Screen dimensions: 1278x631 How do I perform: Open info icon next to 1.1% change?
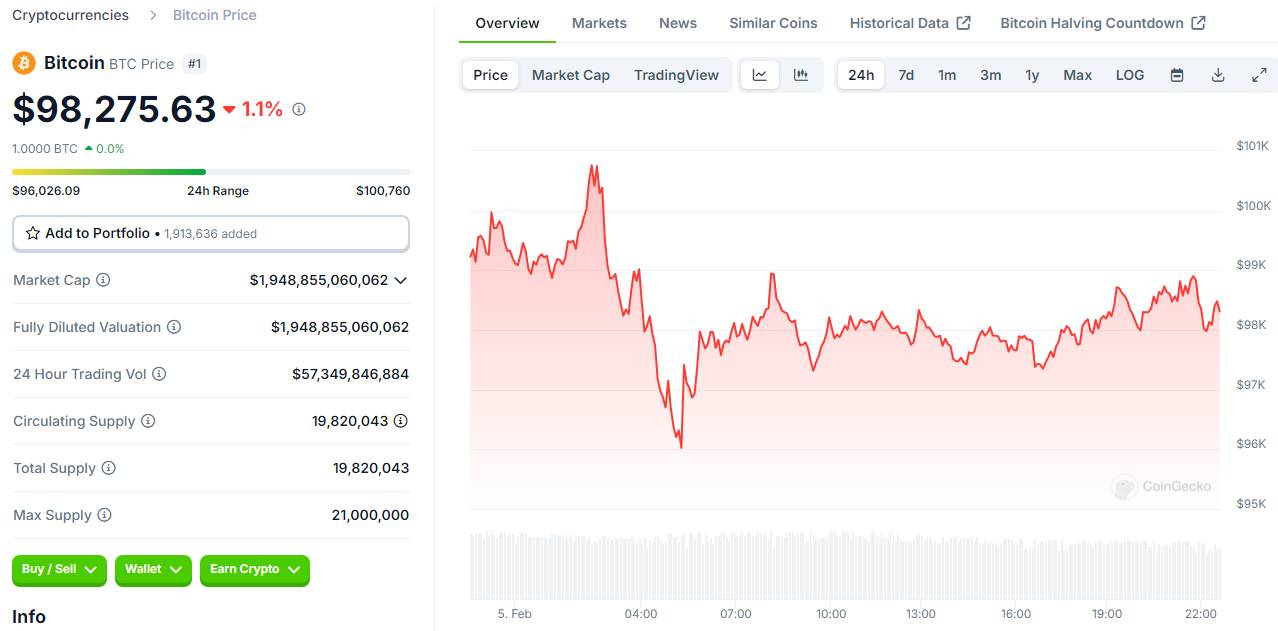click(x=298, y=109)
